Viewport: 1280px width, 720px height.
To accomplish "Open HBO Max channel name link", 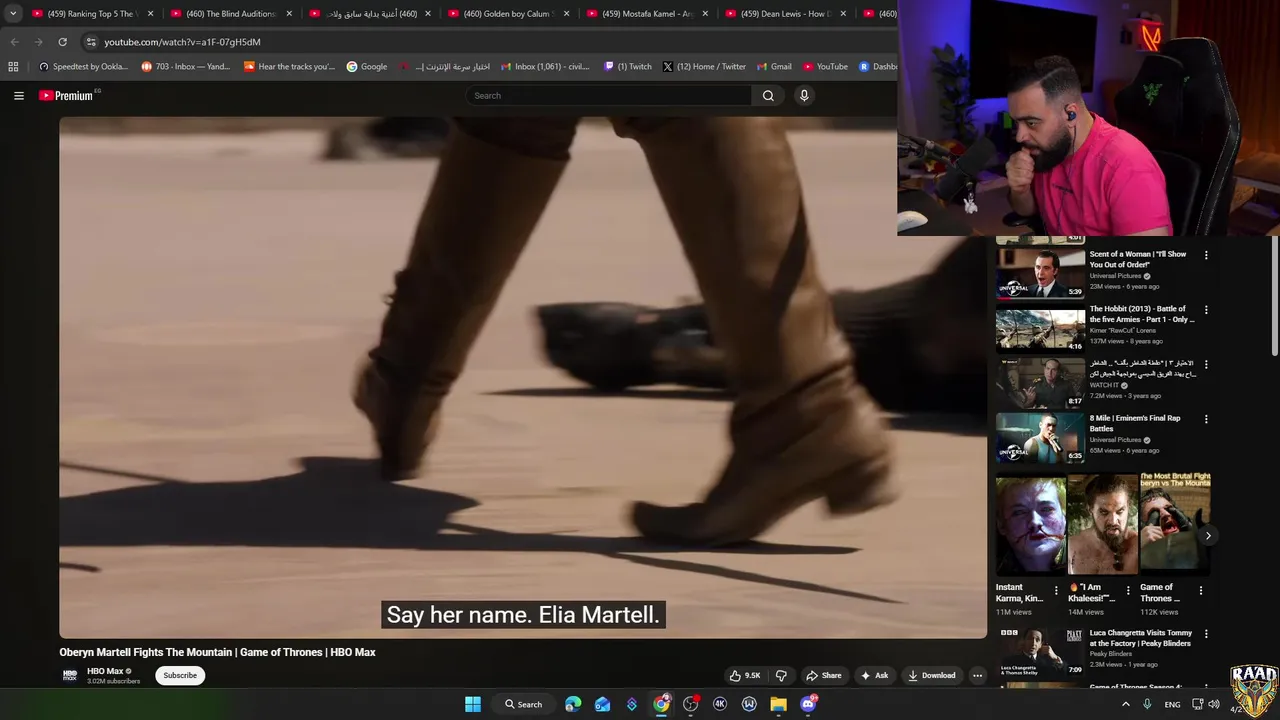I will click(105, 671).
